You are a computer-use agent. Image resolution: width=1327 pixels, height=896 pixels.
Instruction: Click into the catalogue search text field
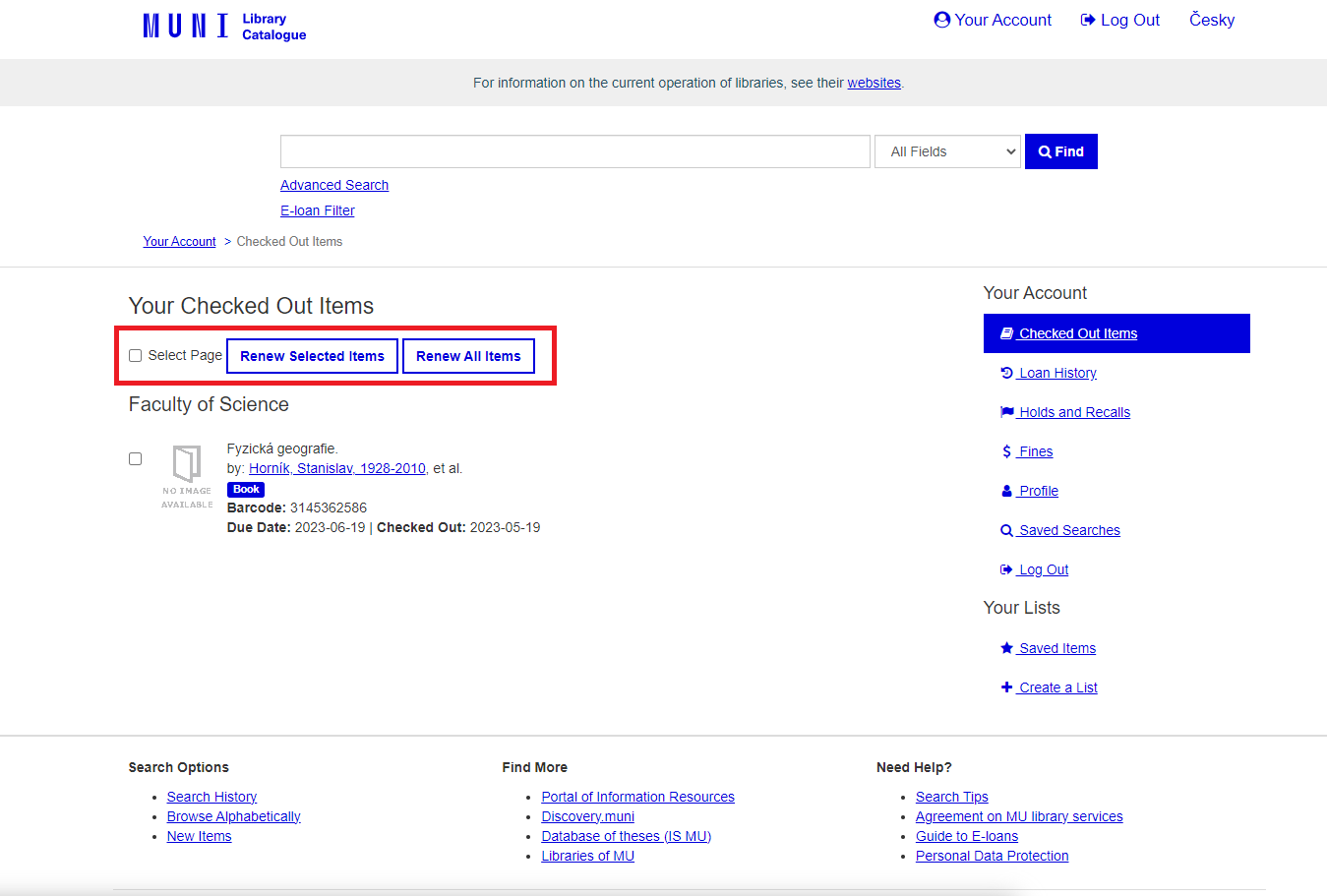coord(574,151)
